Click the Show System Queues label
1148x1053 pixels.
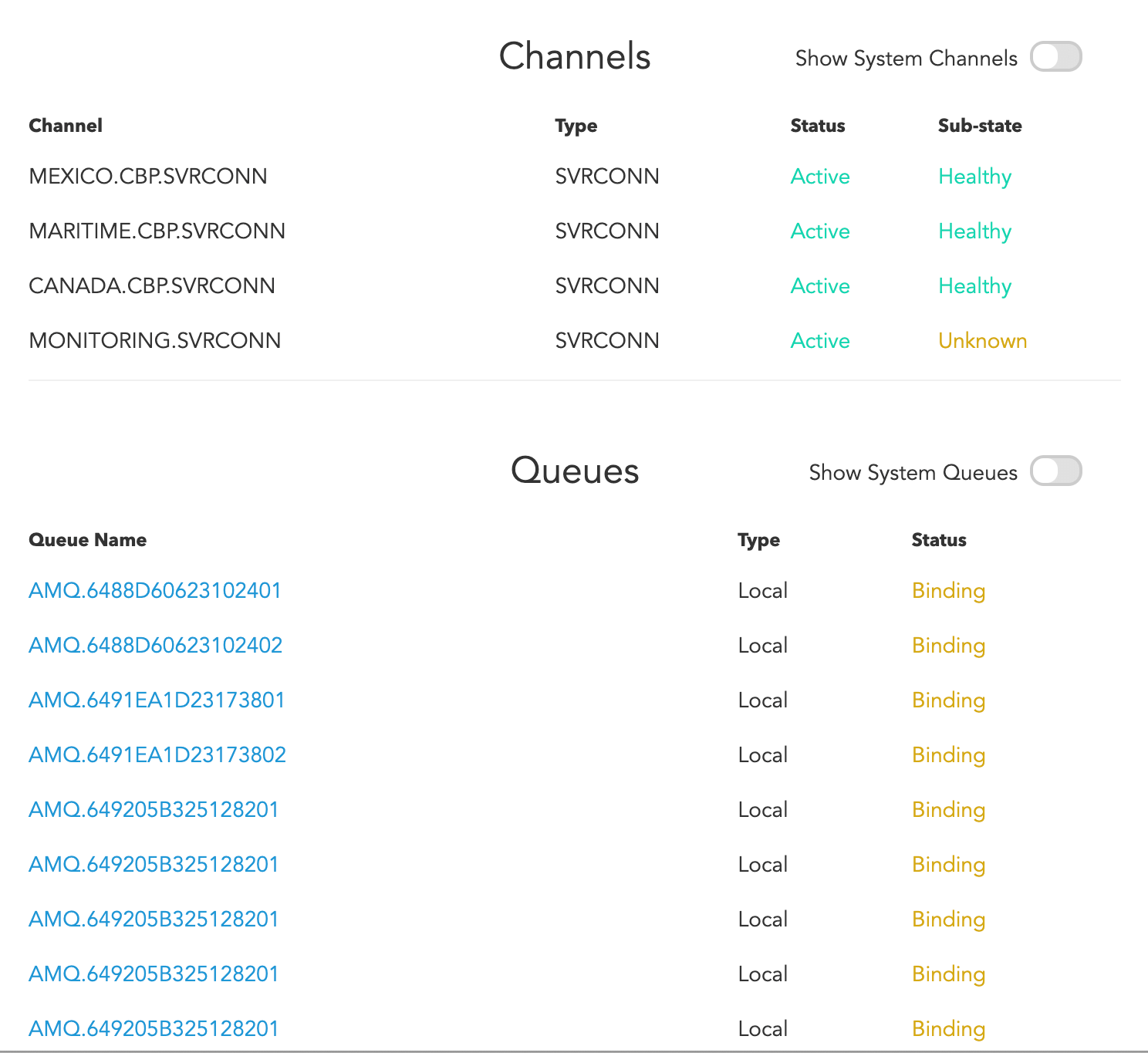point(913,473)
